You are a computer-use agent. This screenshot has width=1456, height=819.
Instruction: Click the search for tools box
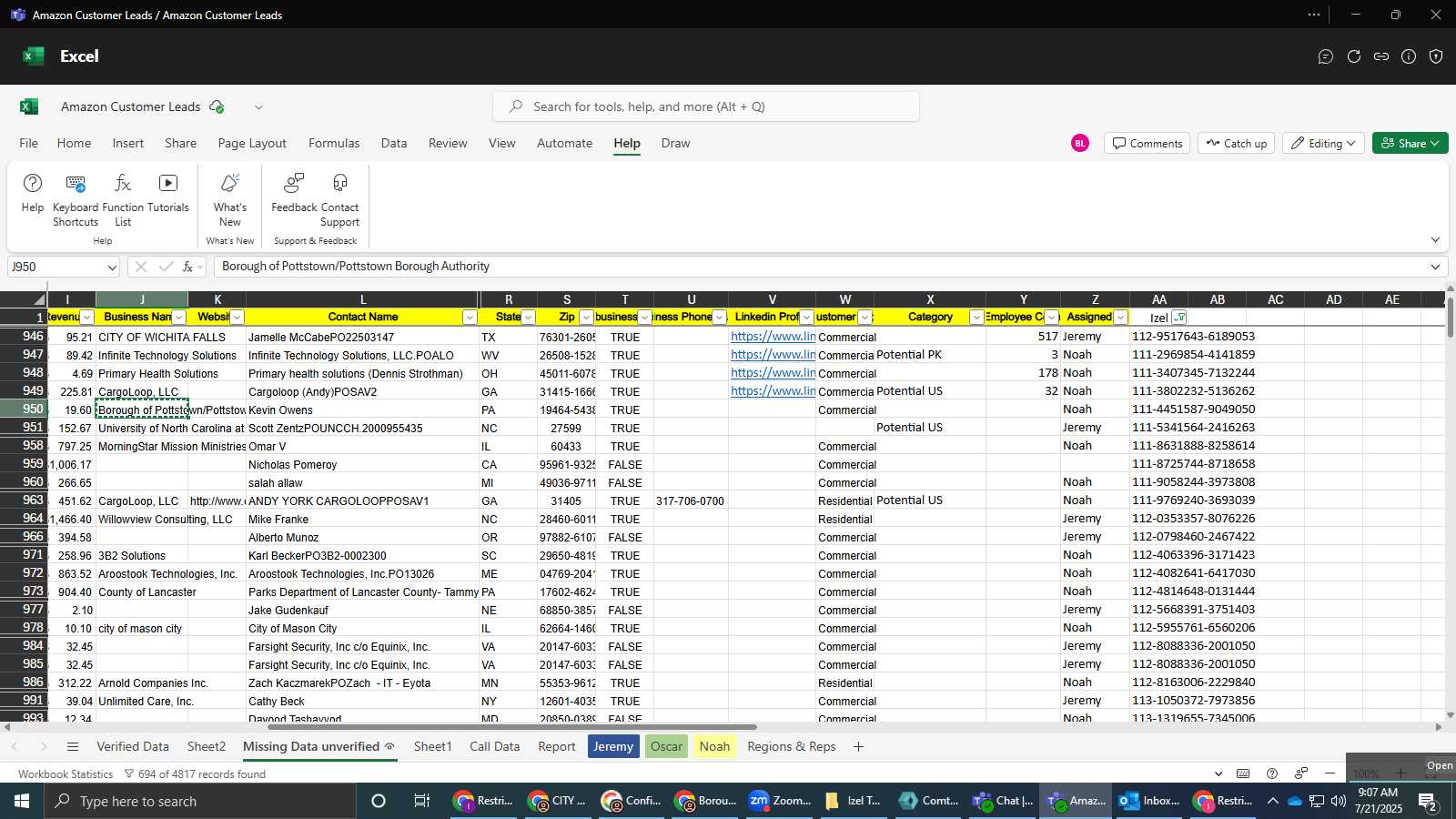coord(706,106)
